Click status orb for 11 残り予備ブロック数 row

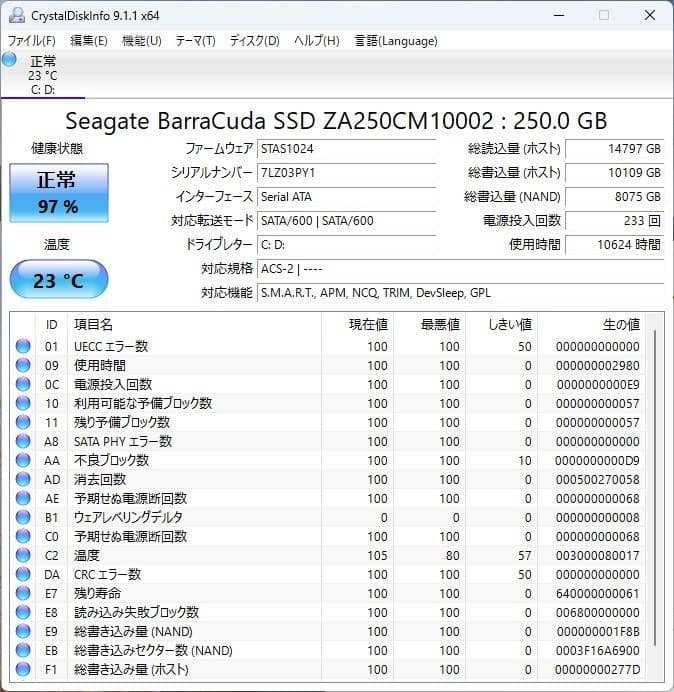click(23, 422)
